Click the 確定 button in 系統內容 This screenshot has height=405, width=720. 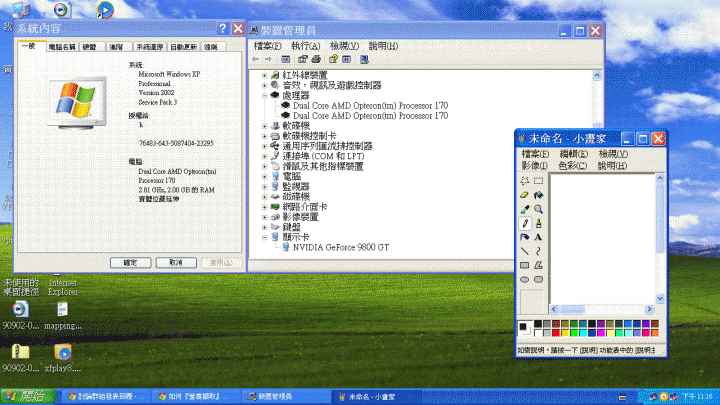point(130,263)
